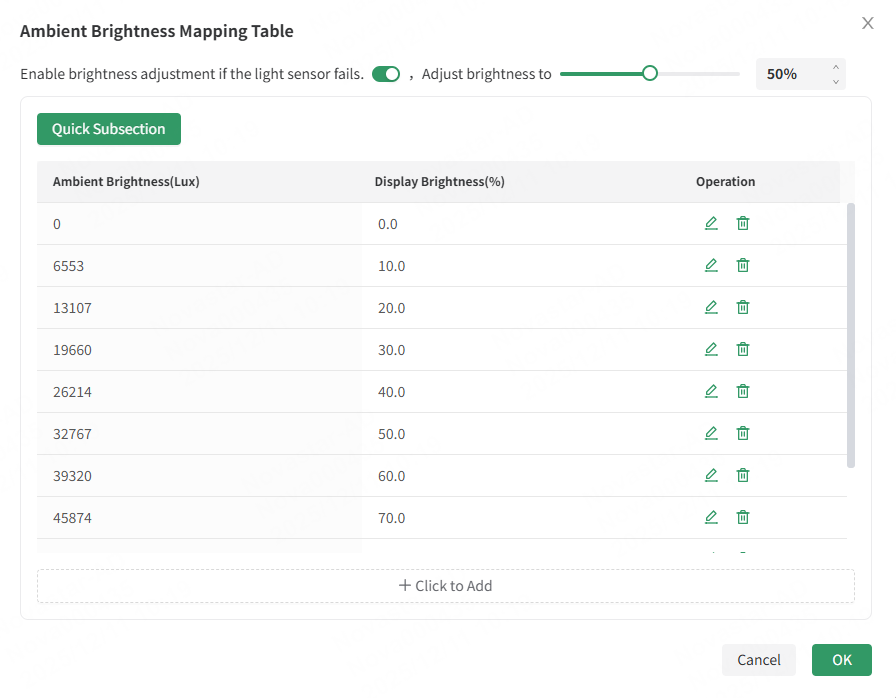Cancel the brightness mapping dialog
896x698 pixels.
[x=758, y=660]
